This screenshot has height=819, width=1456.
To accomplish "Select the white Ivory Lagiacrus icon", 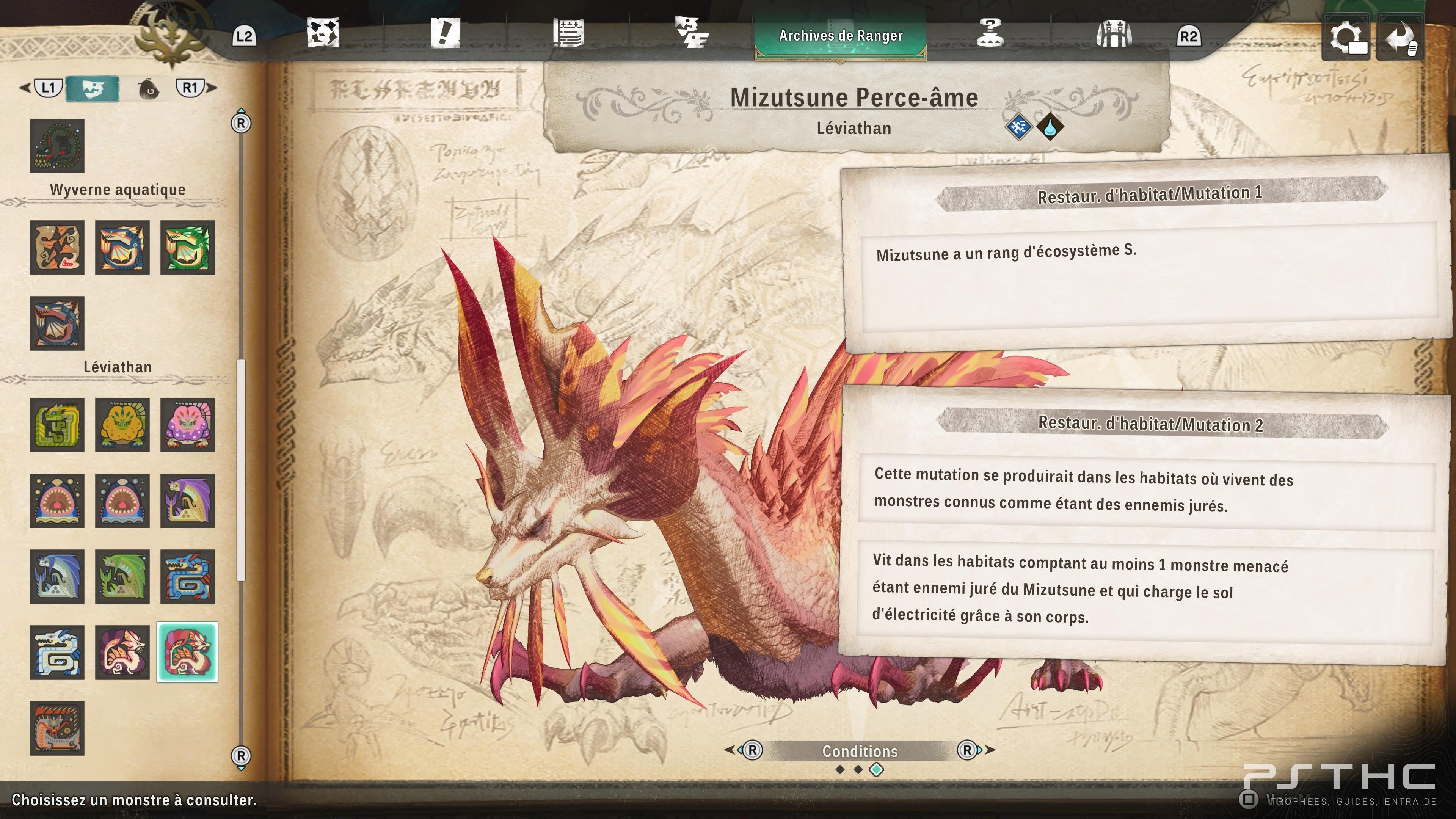I will click(57, 652).
